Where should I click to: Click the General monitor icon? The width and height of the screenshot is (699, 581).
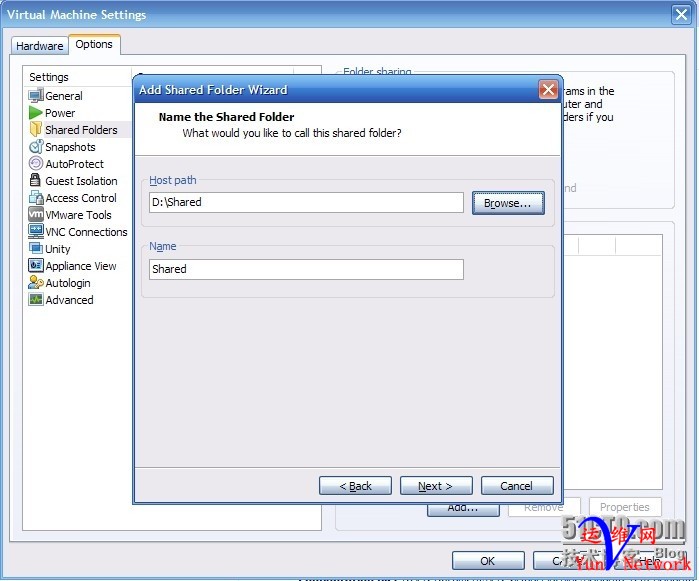(36, 96)
